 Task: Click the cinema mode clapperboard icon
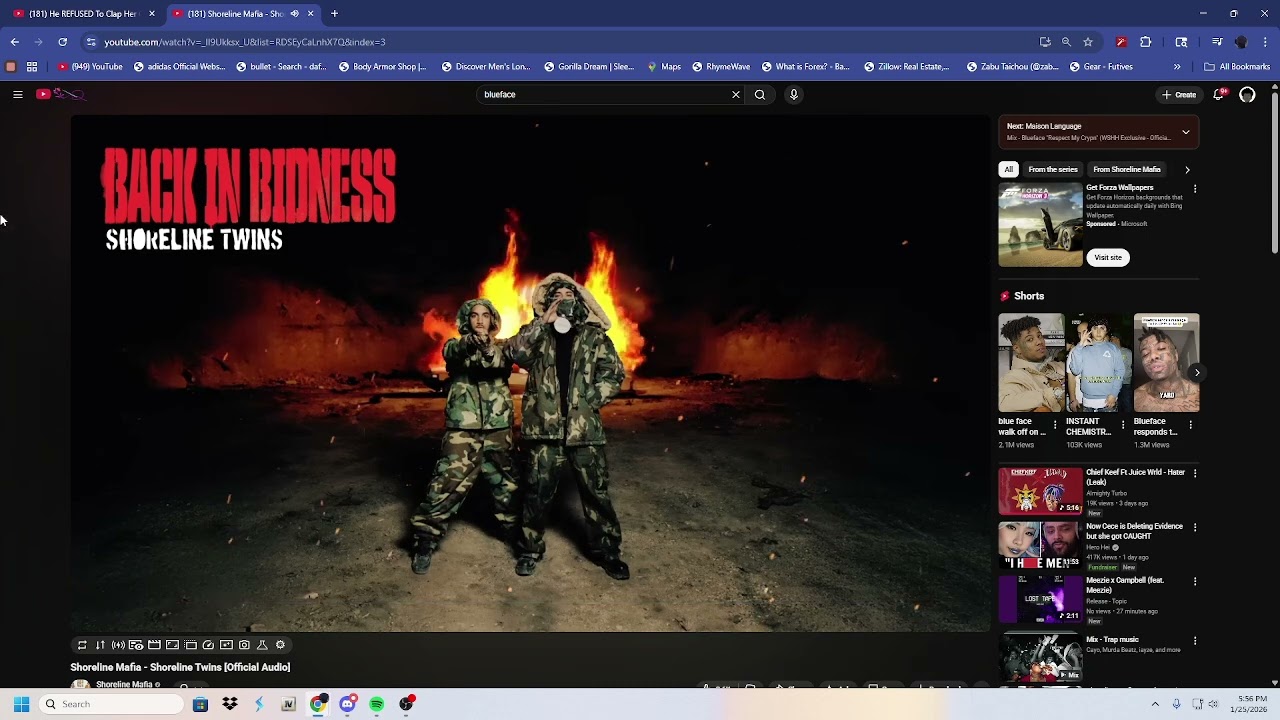pyautogui.click(x=154, y=645)
